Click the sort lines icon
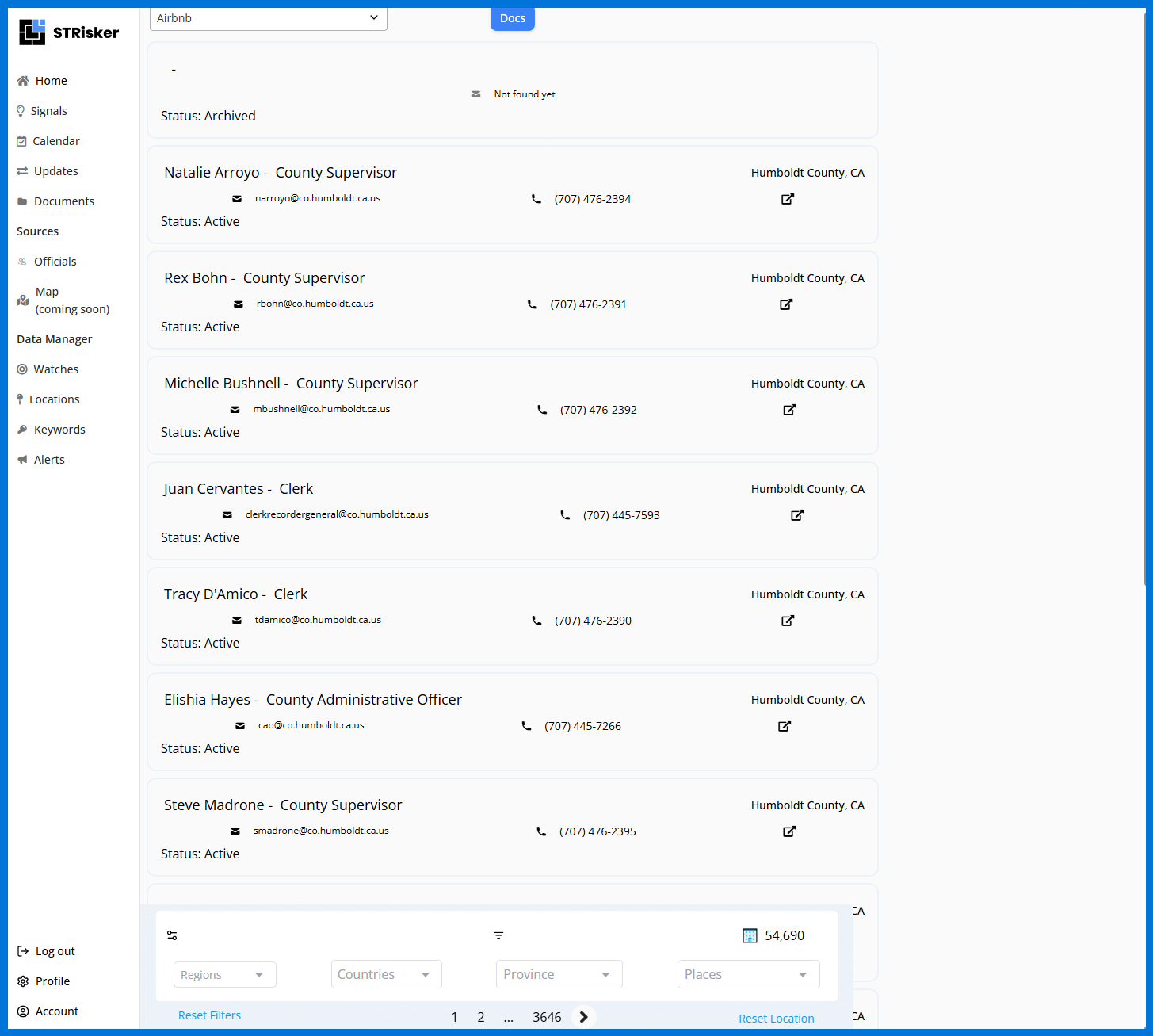Screen dimensions: 1153x1036 [498, 935]
